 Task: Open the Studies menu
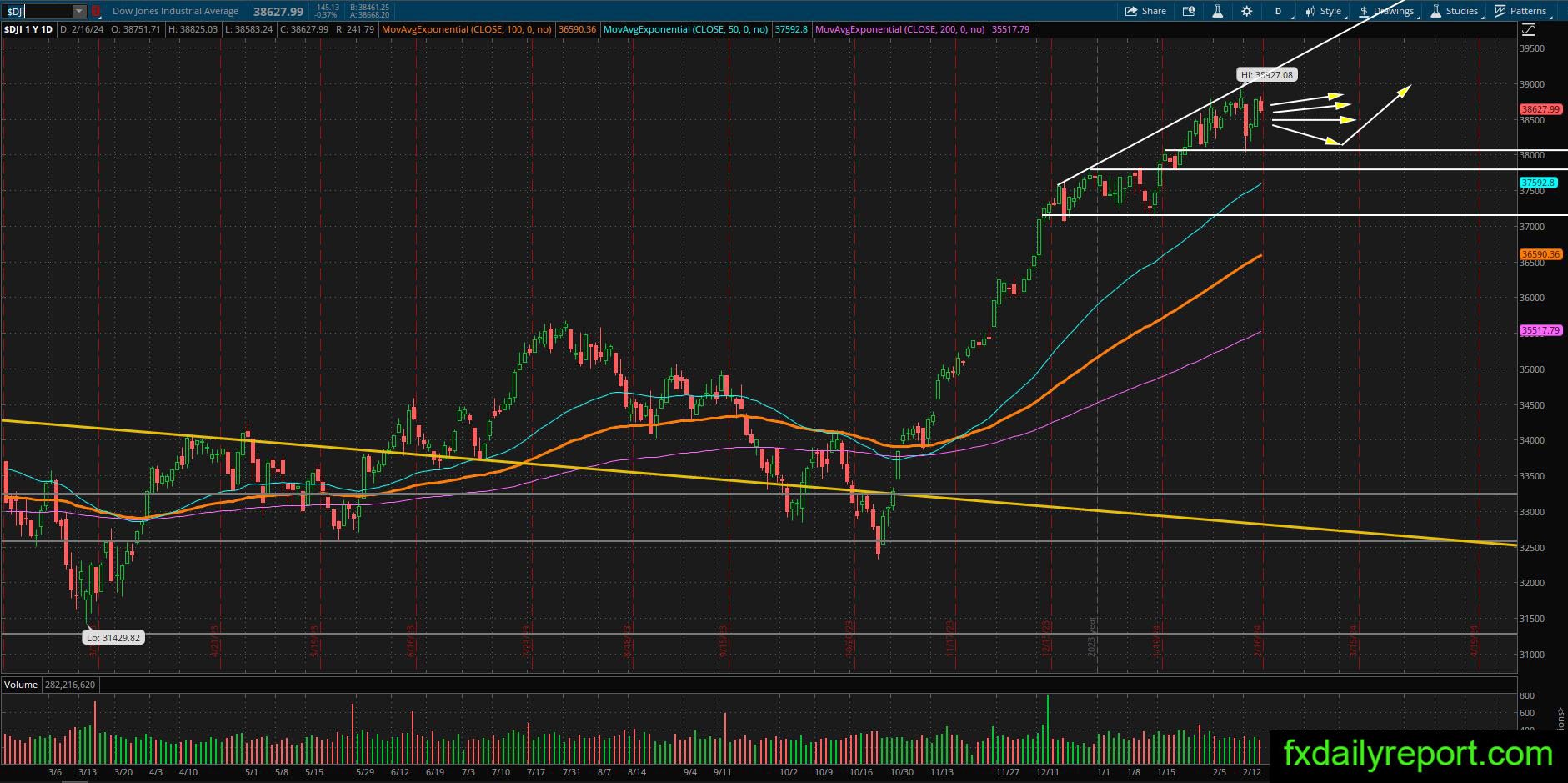click(1455, 11)
